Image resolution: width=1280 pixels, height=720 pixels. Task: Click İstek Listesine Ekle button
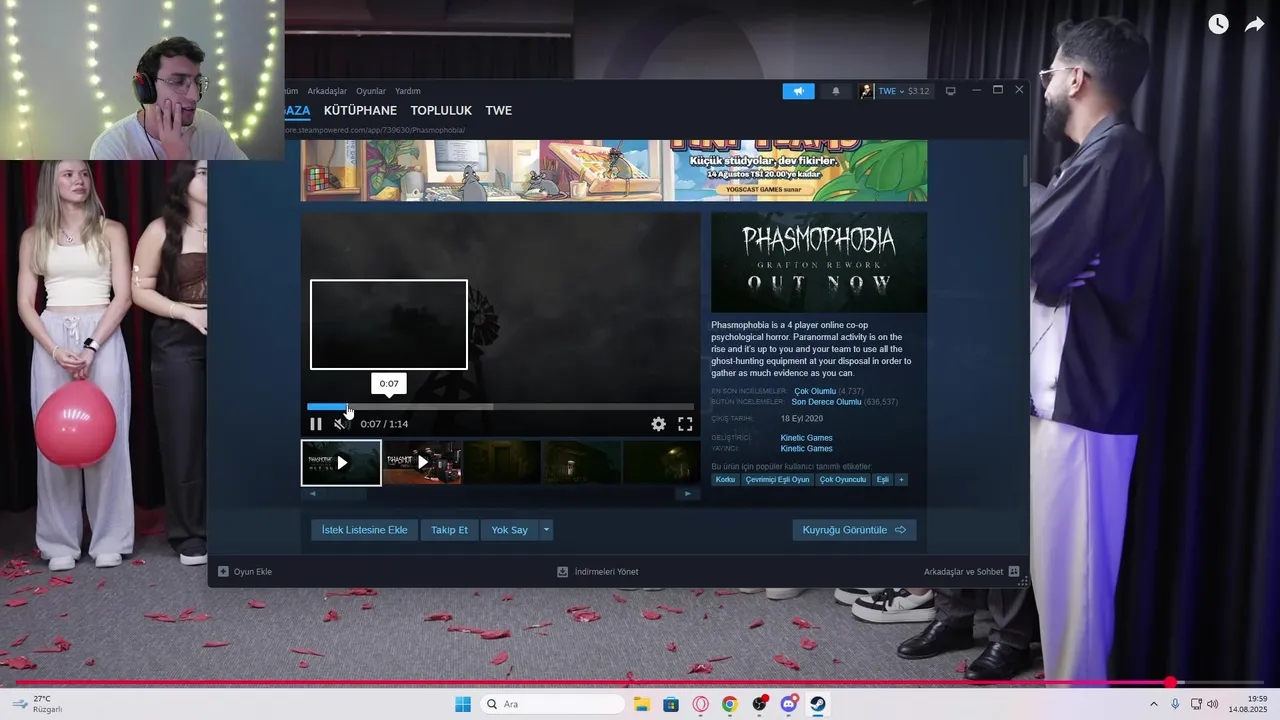pos(364,530)
